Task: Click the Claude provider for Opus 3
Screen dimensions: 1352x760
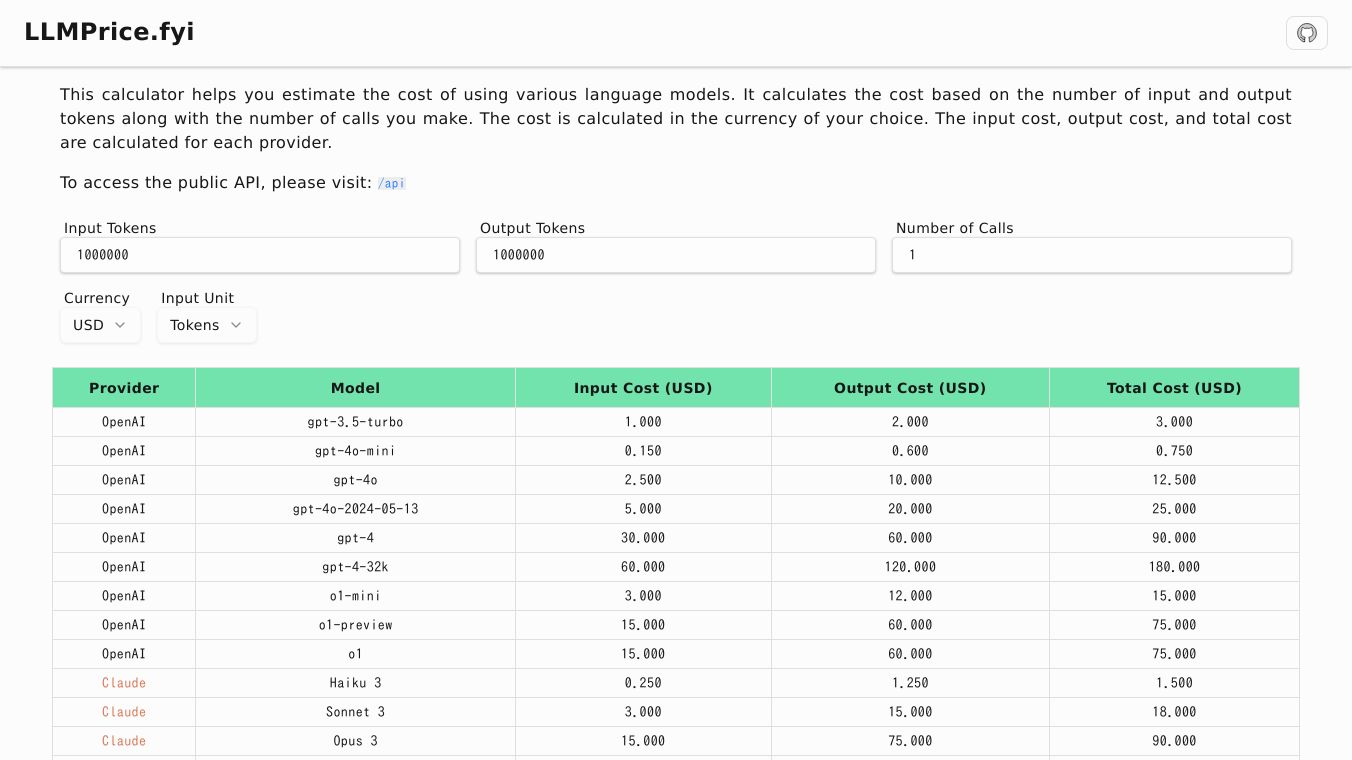Action: 124,741
